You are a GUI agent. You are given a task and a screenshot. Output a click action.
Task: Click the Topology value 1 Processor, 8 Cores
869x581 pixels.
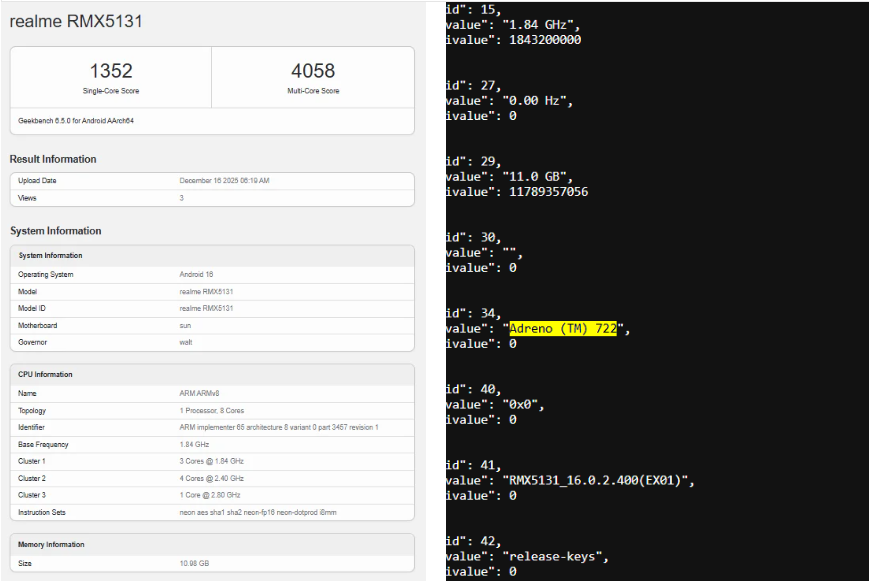click(x=212, y=410)
